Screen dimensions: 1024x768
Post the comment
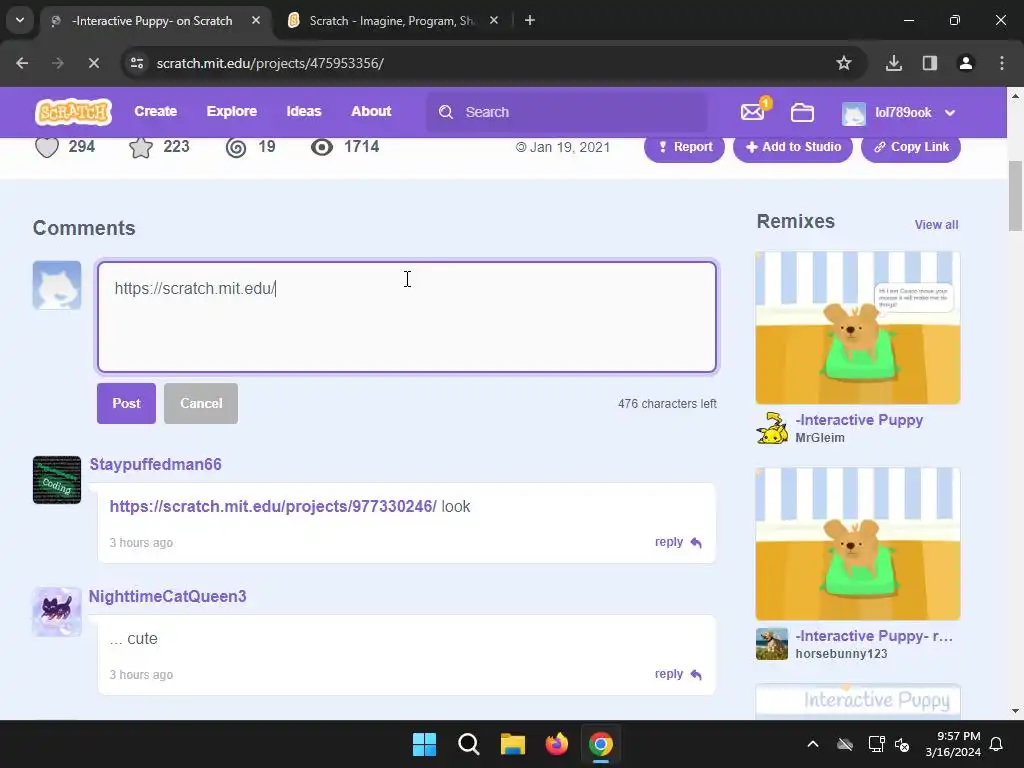[x=127, y=404]
